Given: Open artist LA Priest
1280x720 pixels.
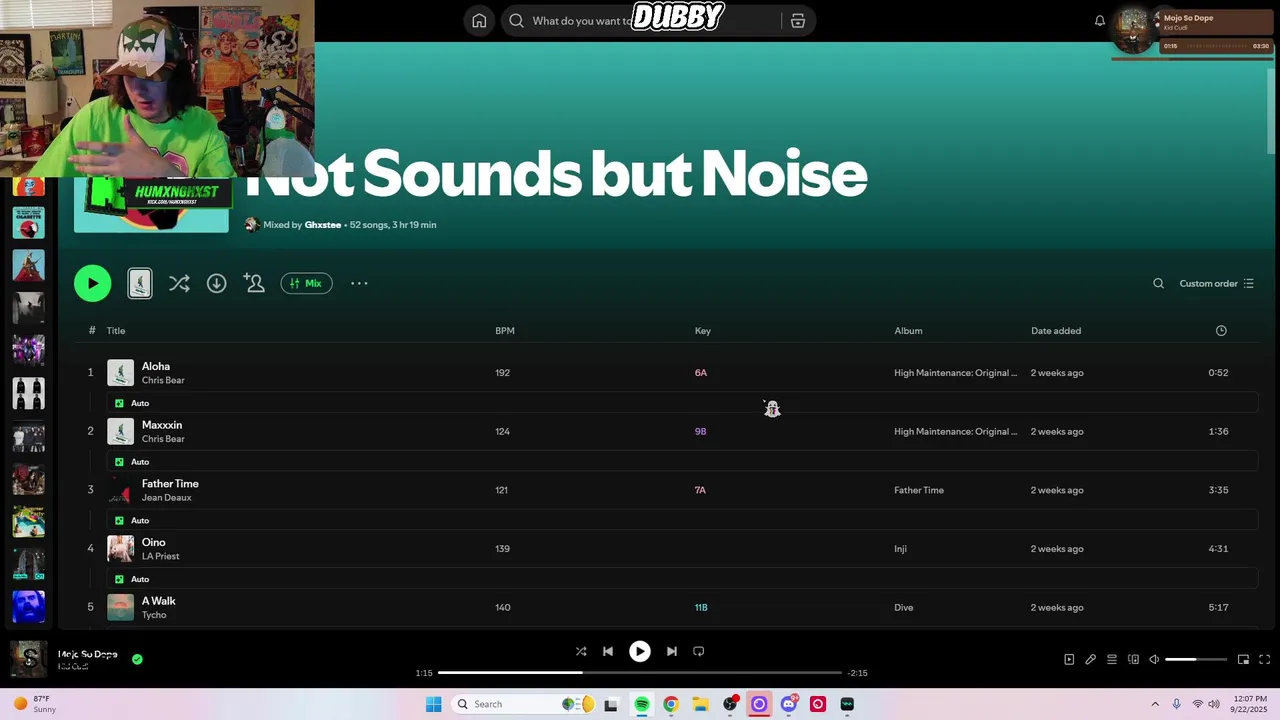Looking at the screenshot, I should 161,556.
